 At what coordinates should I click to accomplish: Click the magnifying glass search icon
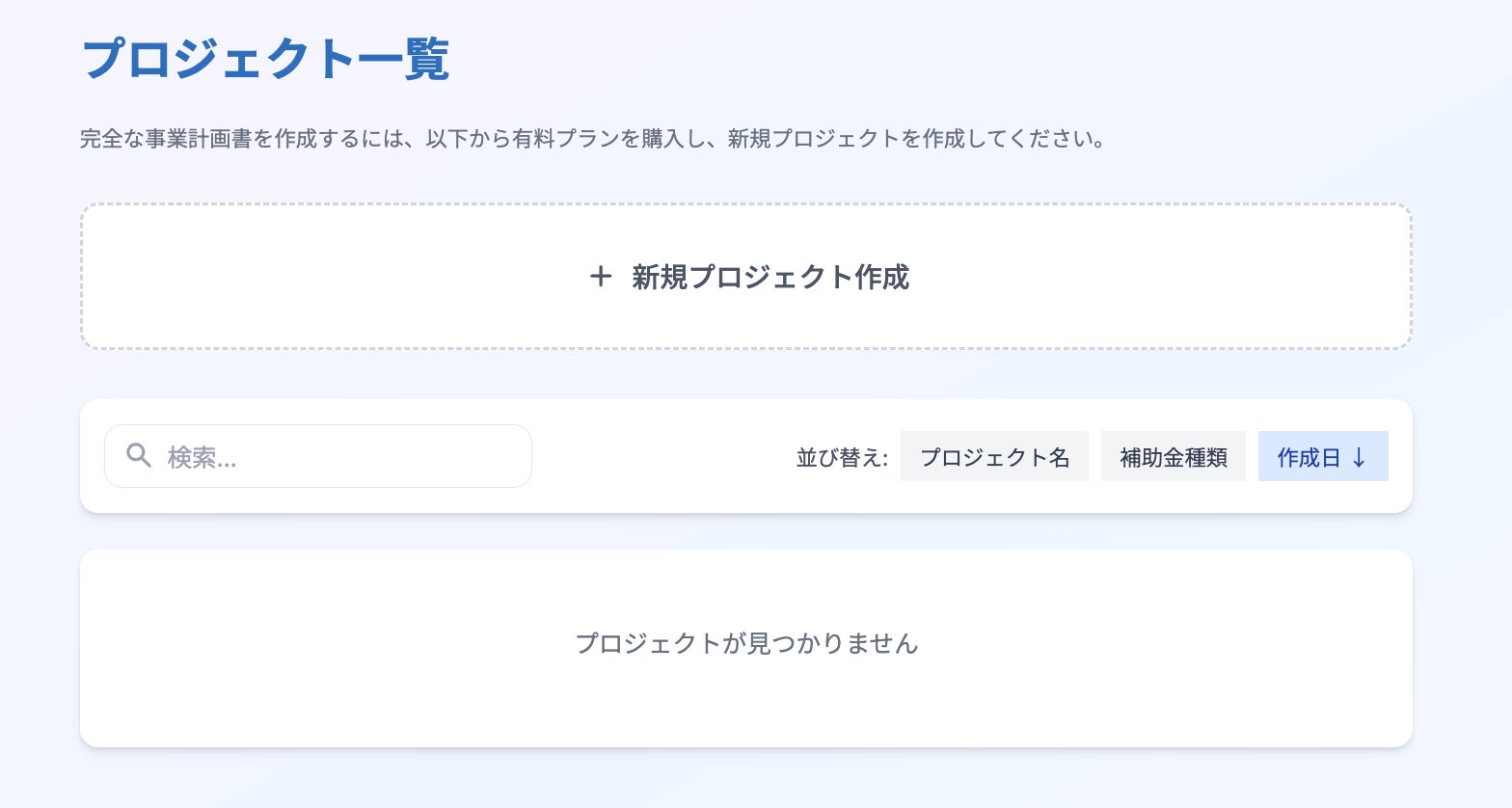tap(139, 456)
